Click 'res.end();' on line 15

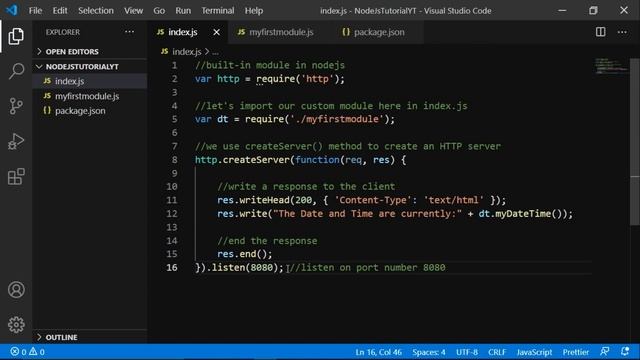244,254
